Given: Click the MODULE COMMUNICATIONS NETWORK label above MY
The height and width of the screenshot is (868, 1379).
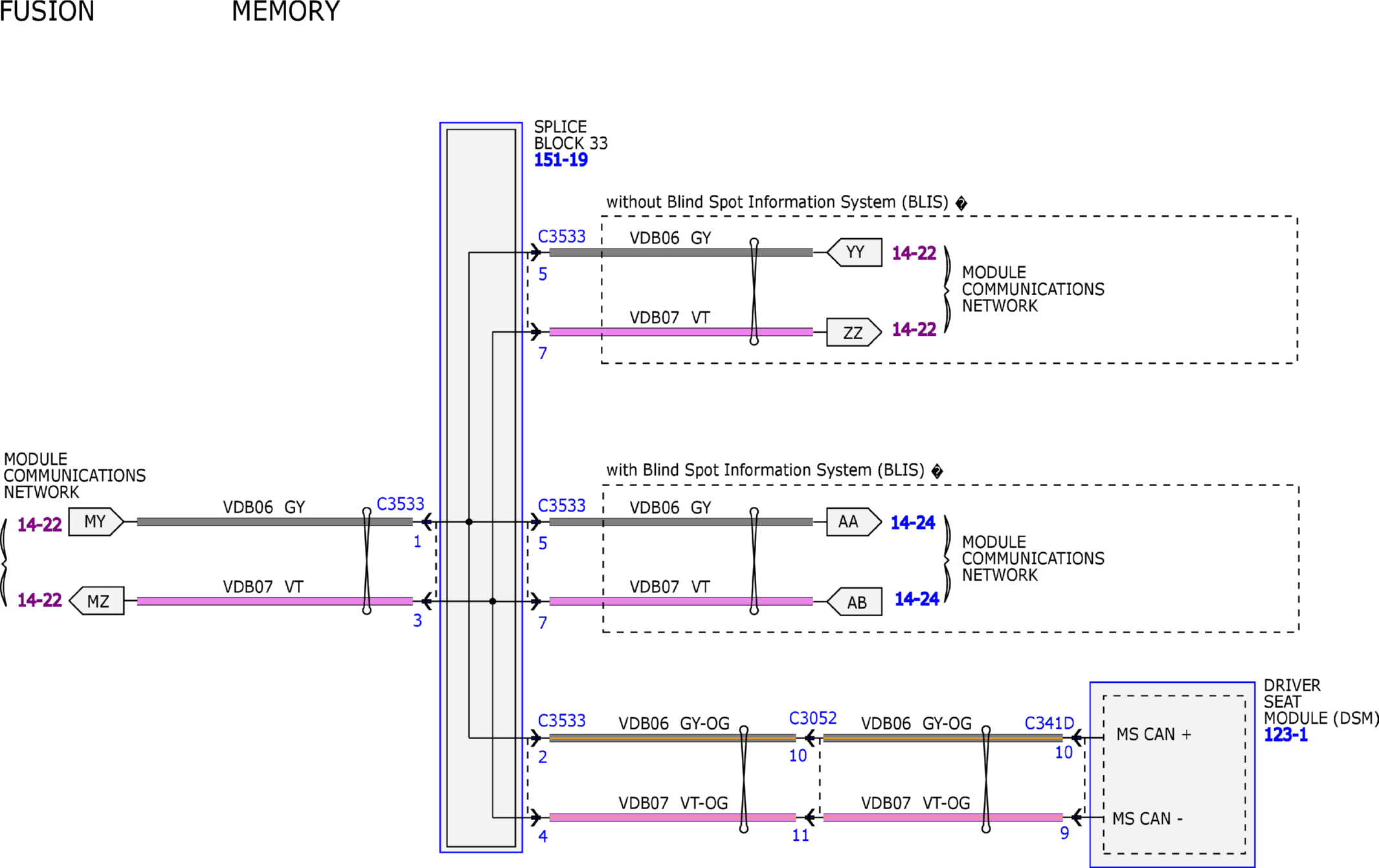Looking at the screenshot, I should point(75,476).
